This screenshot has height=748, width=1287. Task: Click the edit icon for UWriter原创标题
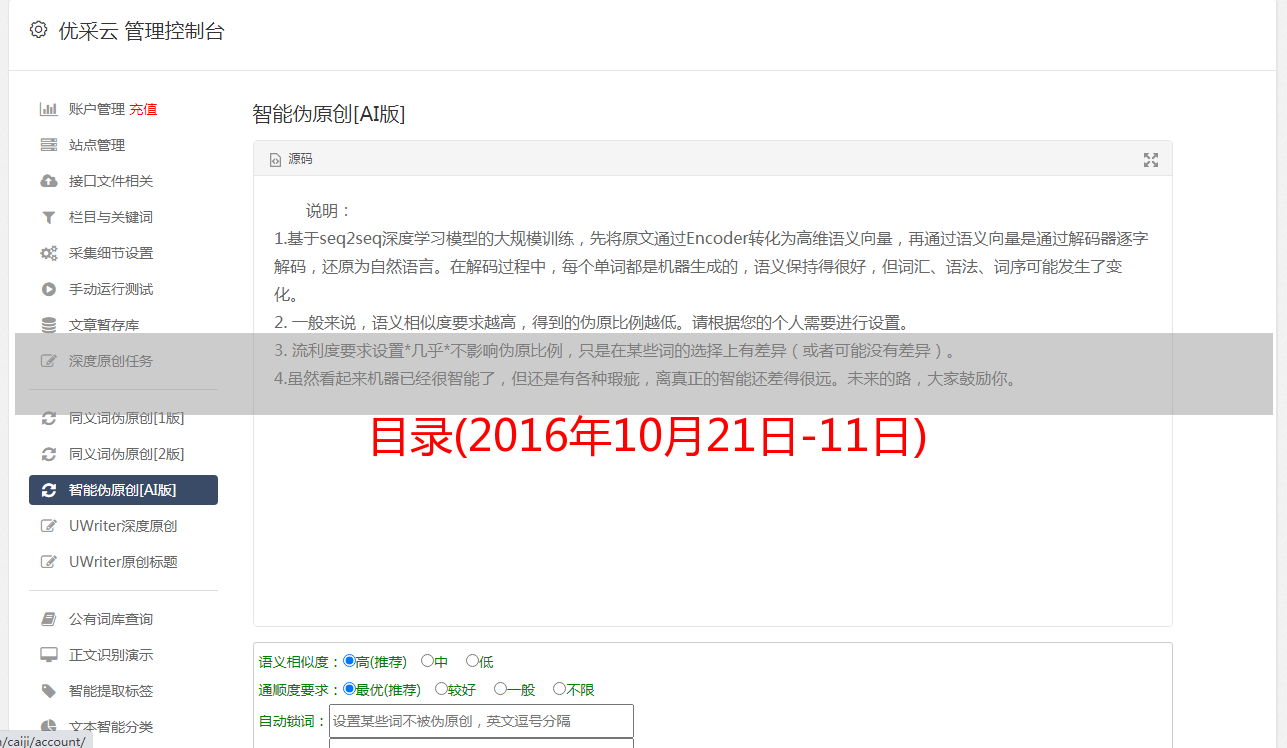[48, 562]
